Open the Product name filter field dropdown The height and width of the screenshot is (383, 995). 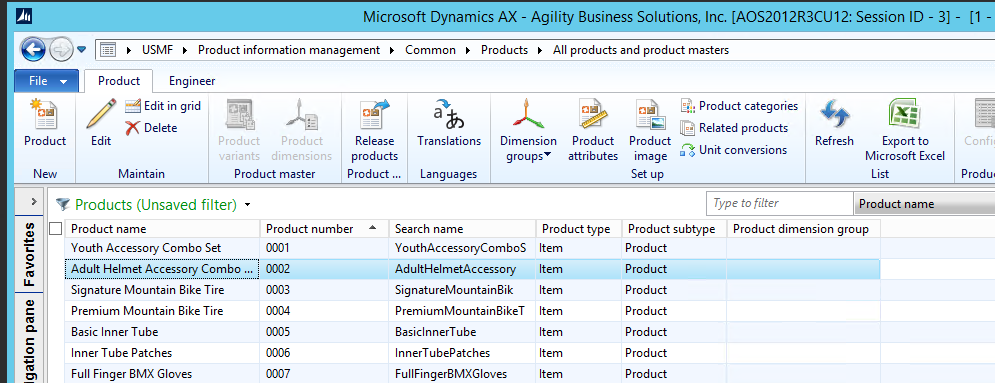[924, 204]
